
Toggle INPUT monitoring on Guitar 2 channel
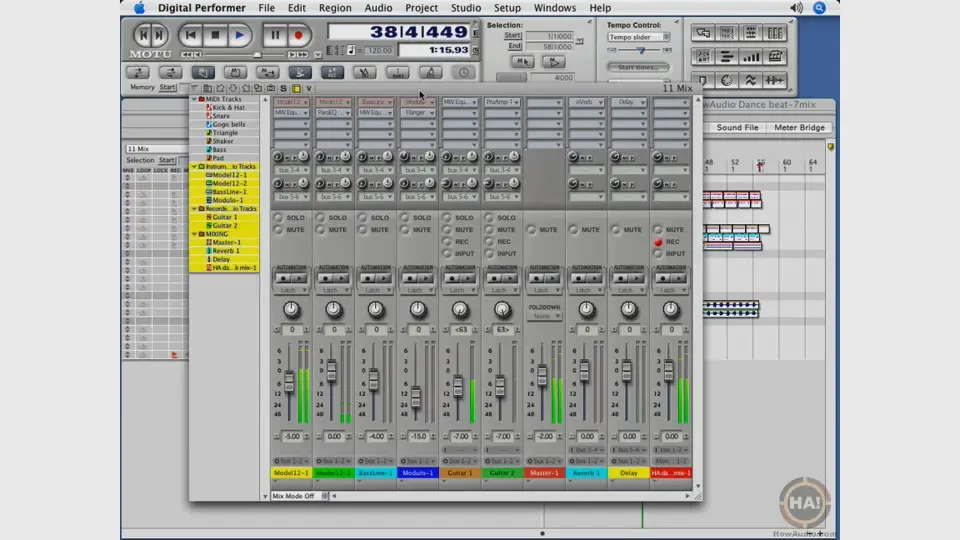point(489,253)
